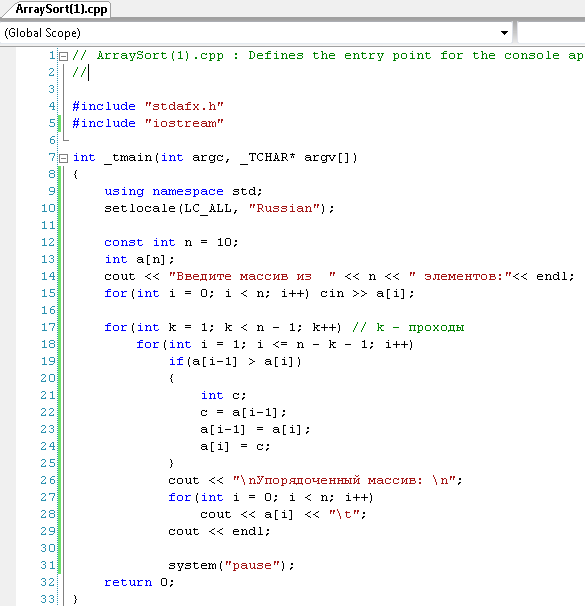Click the "\nУпорядоченный массив: \n" string
The image size is (585, 606).
tap(344, 480)
